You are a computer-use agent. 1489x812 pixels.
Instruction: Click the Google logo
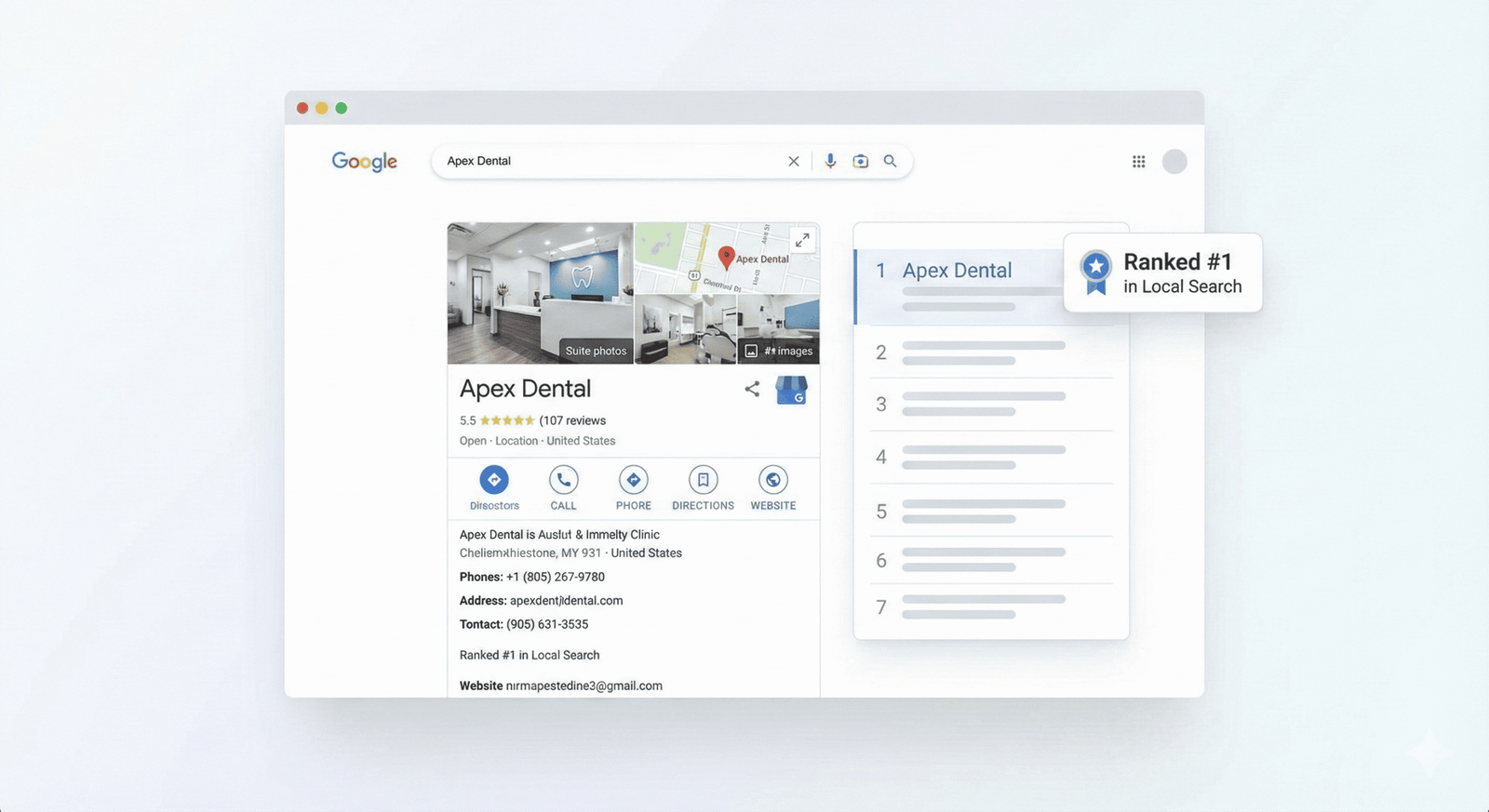(364, 162)
